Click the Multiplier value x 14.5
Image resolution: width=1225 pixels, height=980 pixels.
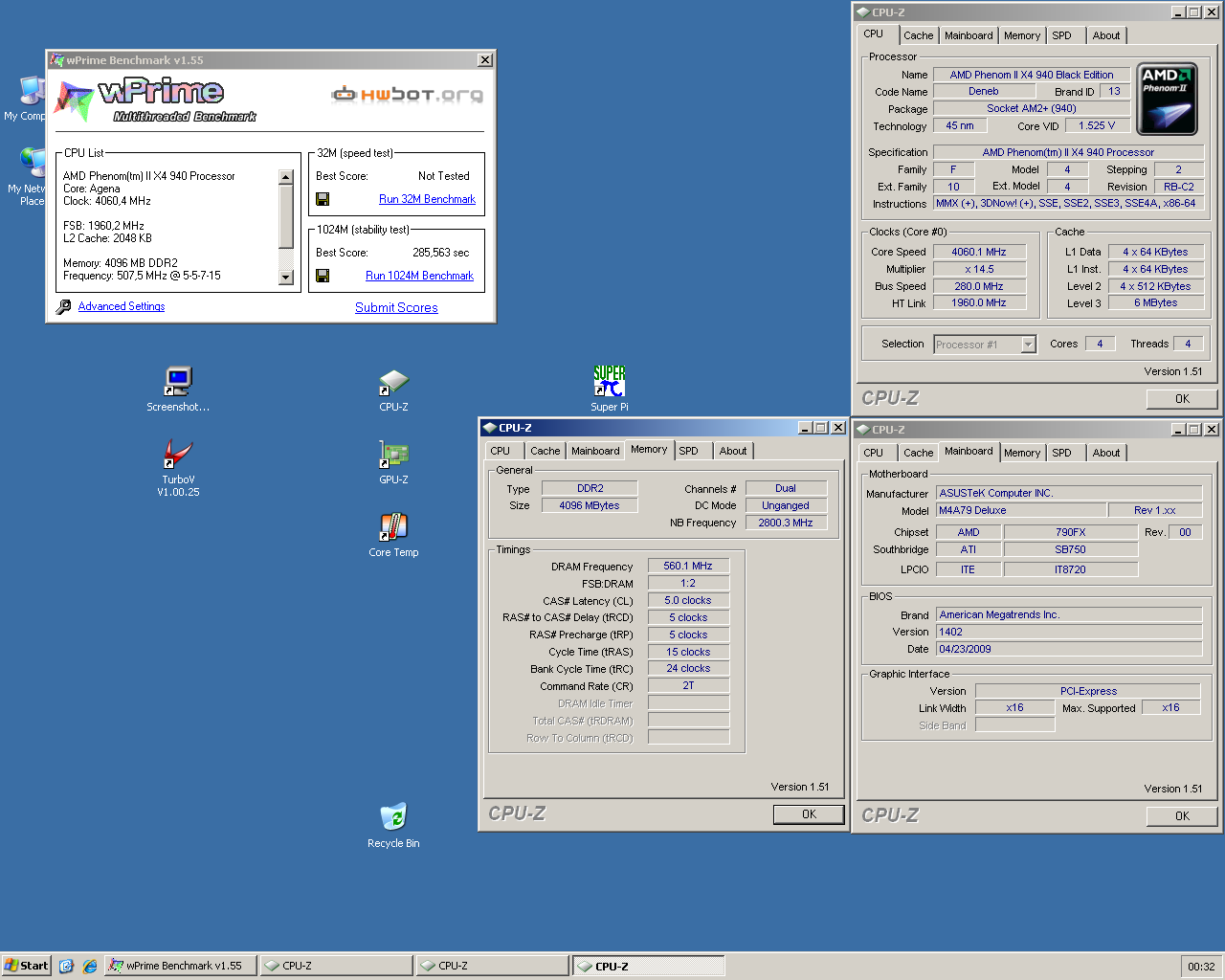coord(979,269)
